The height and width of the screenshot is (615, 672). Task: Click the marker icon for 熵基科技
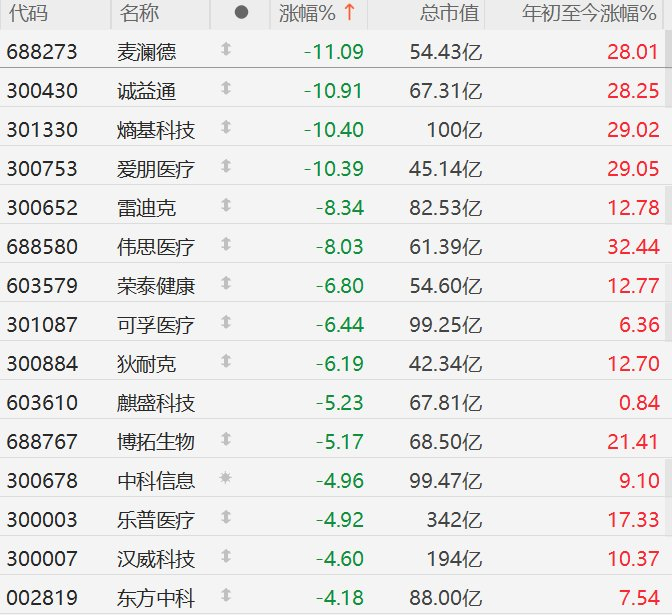tap(226, 127)
